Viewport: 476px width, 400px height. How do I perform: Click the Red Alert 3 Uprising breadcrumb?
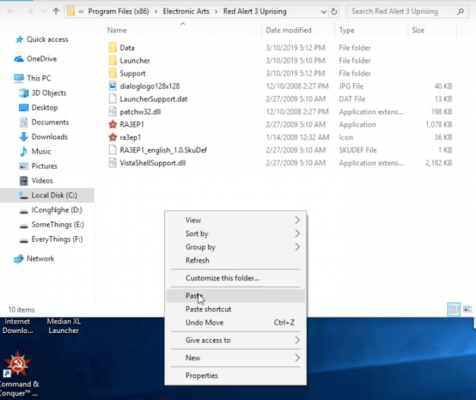pos(255,12)
